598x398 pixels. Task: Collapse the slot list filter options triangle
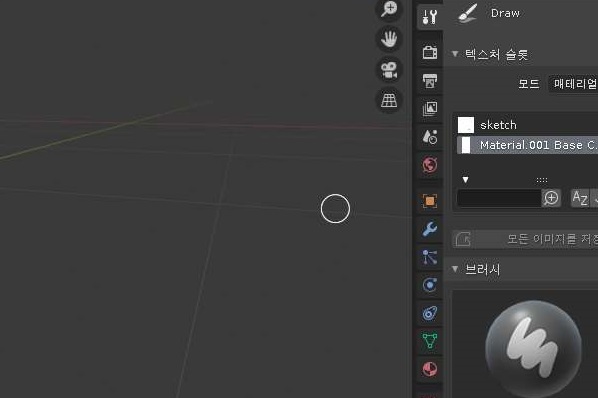[x=465, y=180]
